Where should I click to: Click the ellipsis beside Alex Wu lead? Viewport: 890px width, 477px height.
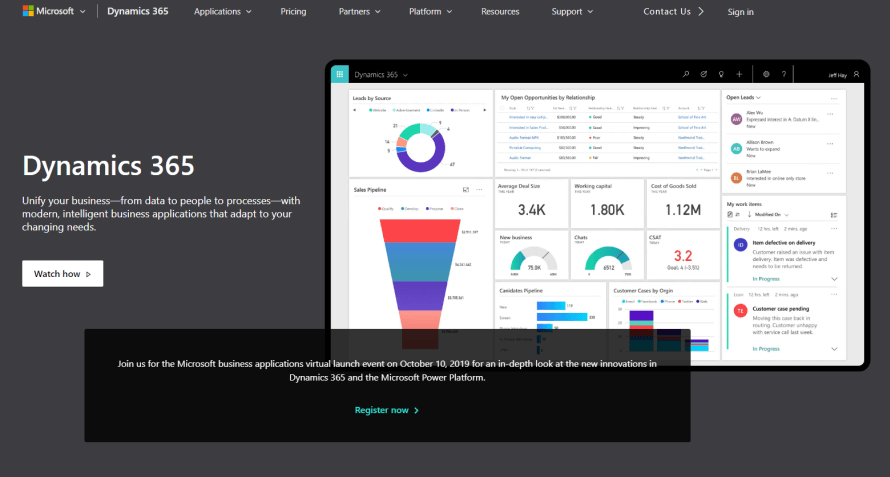[x=830, y=114]
